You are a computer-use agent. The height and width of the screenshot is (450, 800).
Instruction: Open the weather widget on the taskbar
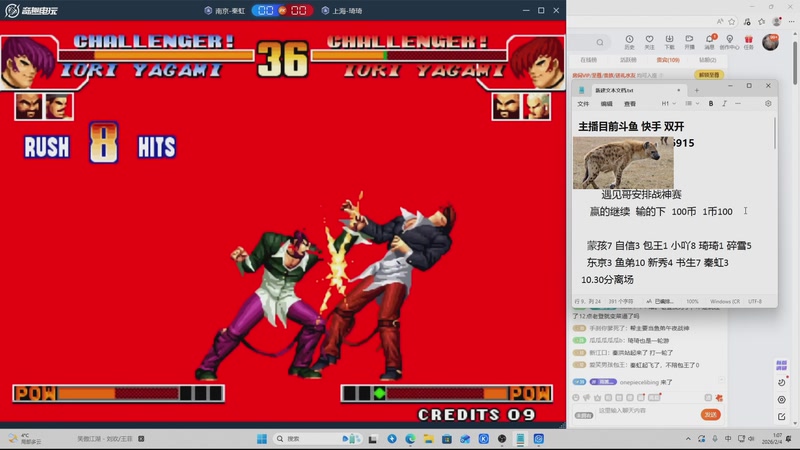[24, 439]
